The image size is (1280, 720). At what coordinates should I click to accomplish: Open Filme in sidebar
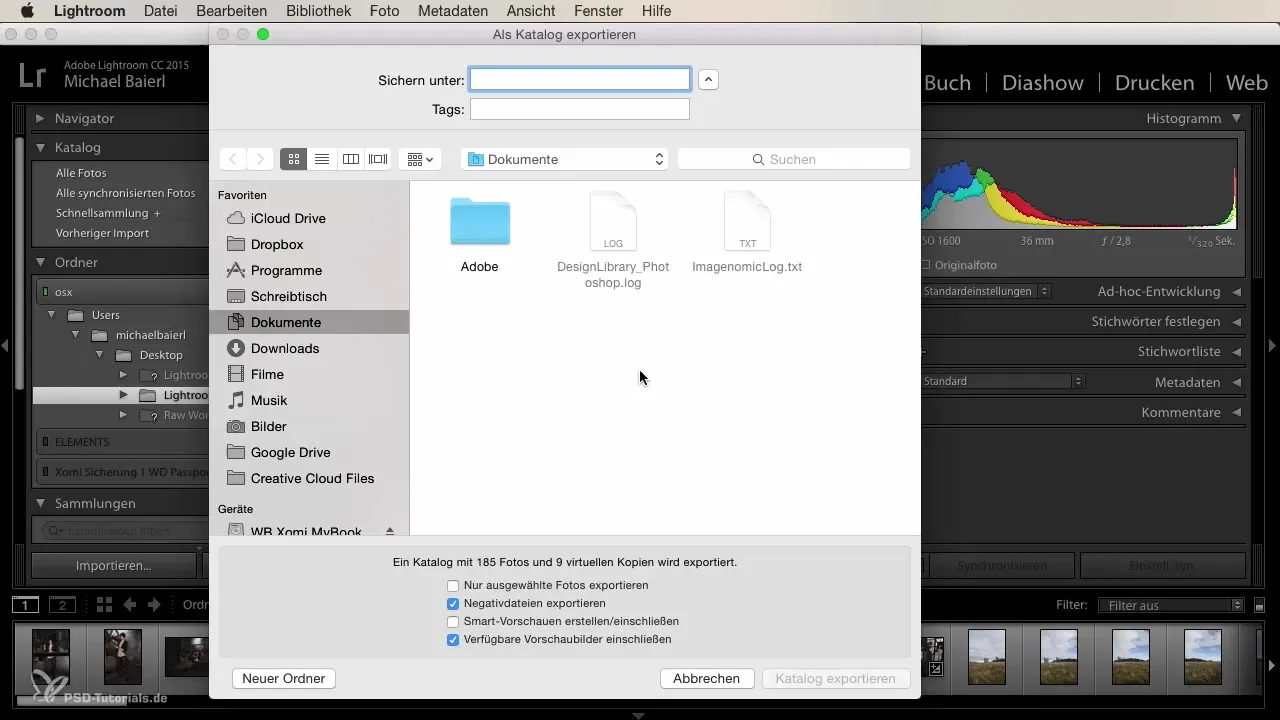(267, 374)
